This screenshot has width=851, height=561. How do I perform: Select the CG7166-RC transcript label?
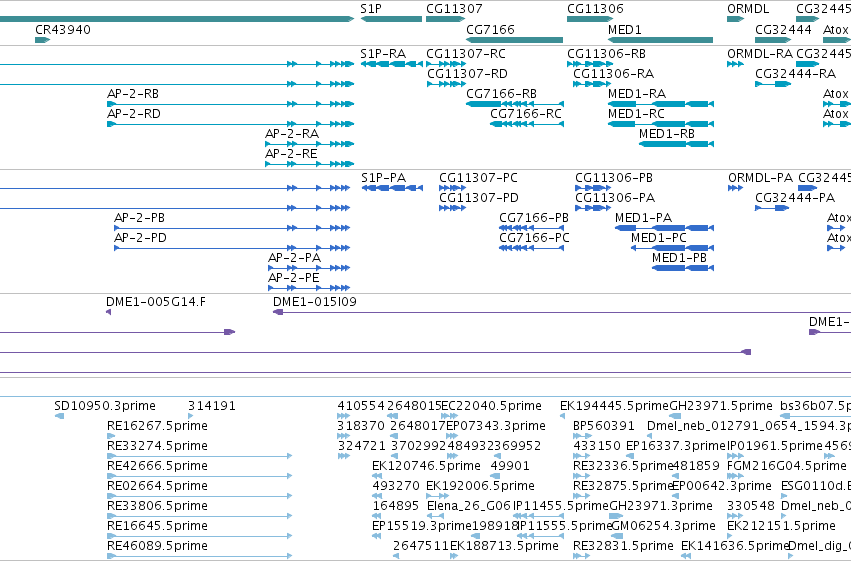click(526, 113)
